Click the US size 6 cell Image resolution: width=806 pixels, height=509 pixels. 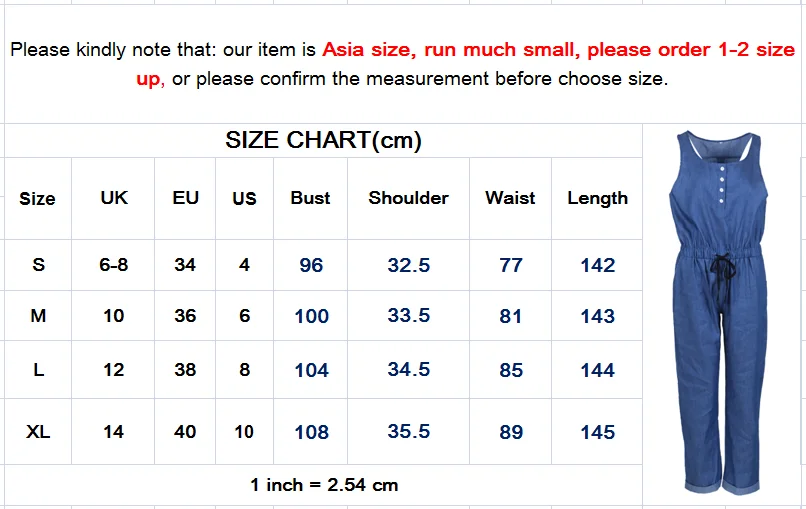tap(244, 315)
